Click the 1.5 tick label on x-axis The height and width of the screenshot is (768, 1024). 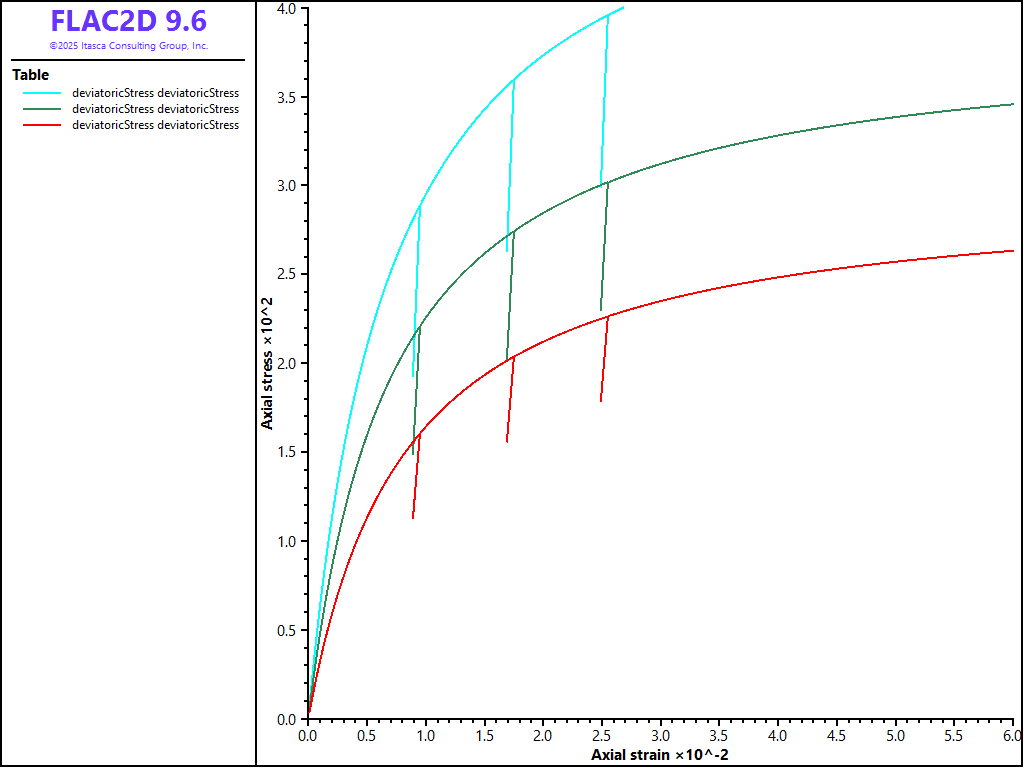(484, 735)
